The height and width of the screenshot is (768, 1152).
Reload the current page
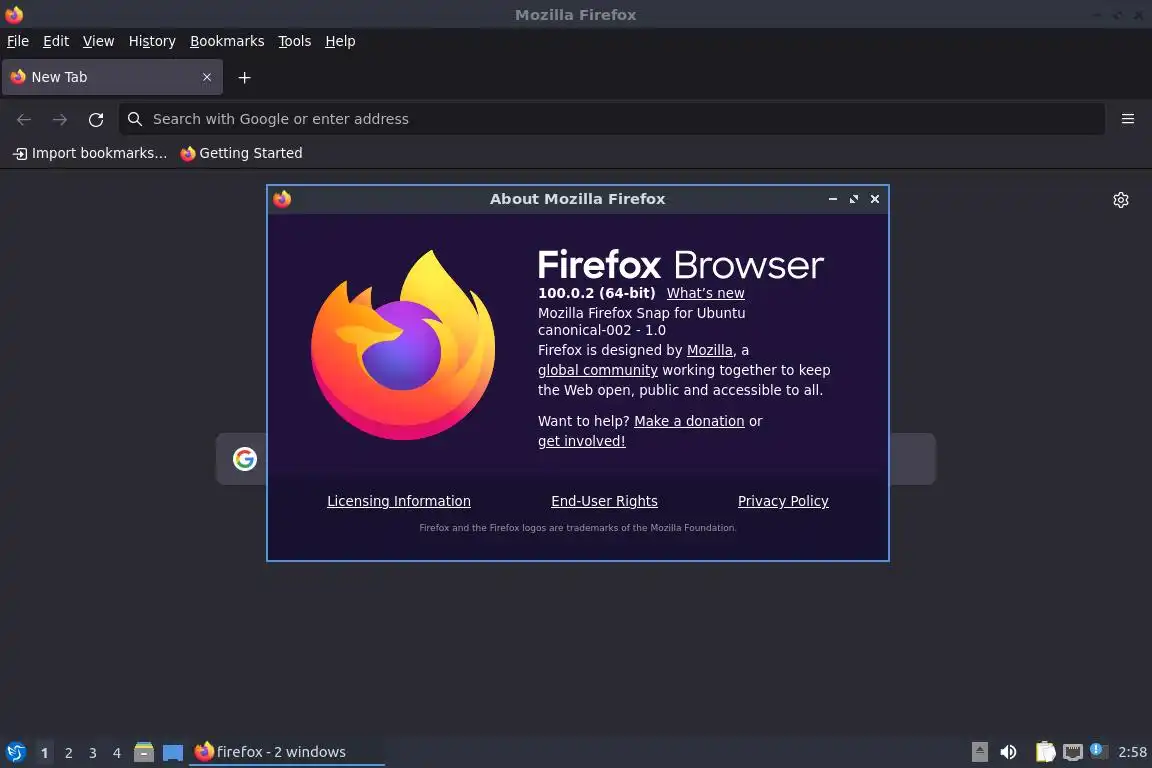[96, 119]
